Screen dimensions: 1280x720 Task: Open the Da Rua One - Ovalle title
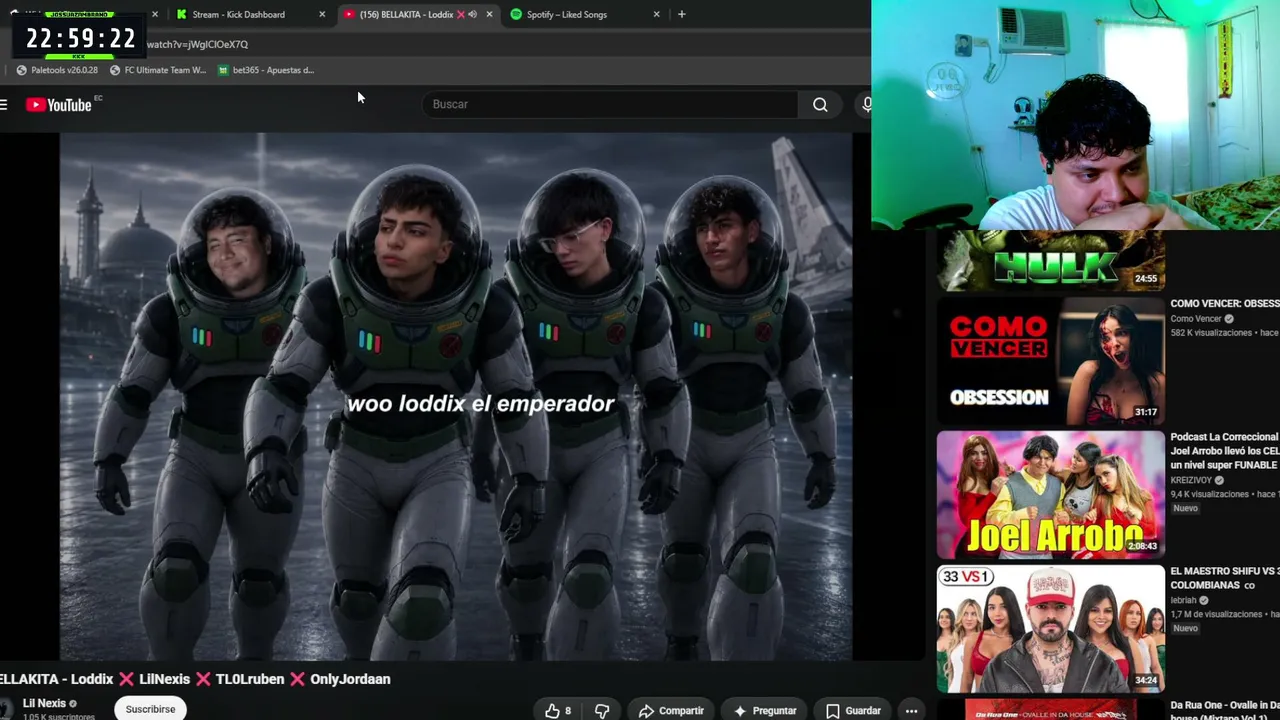pos(1225,711)
